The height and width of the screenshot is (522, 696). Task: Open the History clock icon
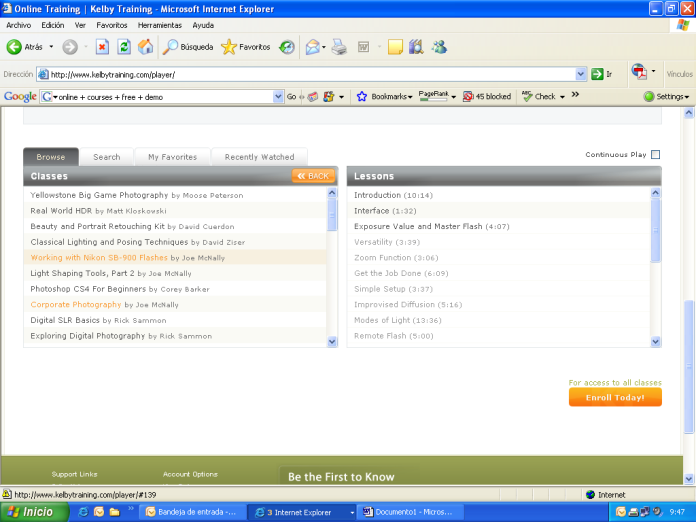pyautogui.click(x=287, y=47)
